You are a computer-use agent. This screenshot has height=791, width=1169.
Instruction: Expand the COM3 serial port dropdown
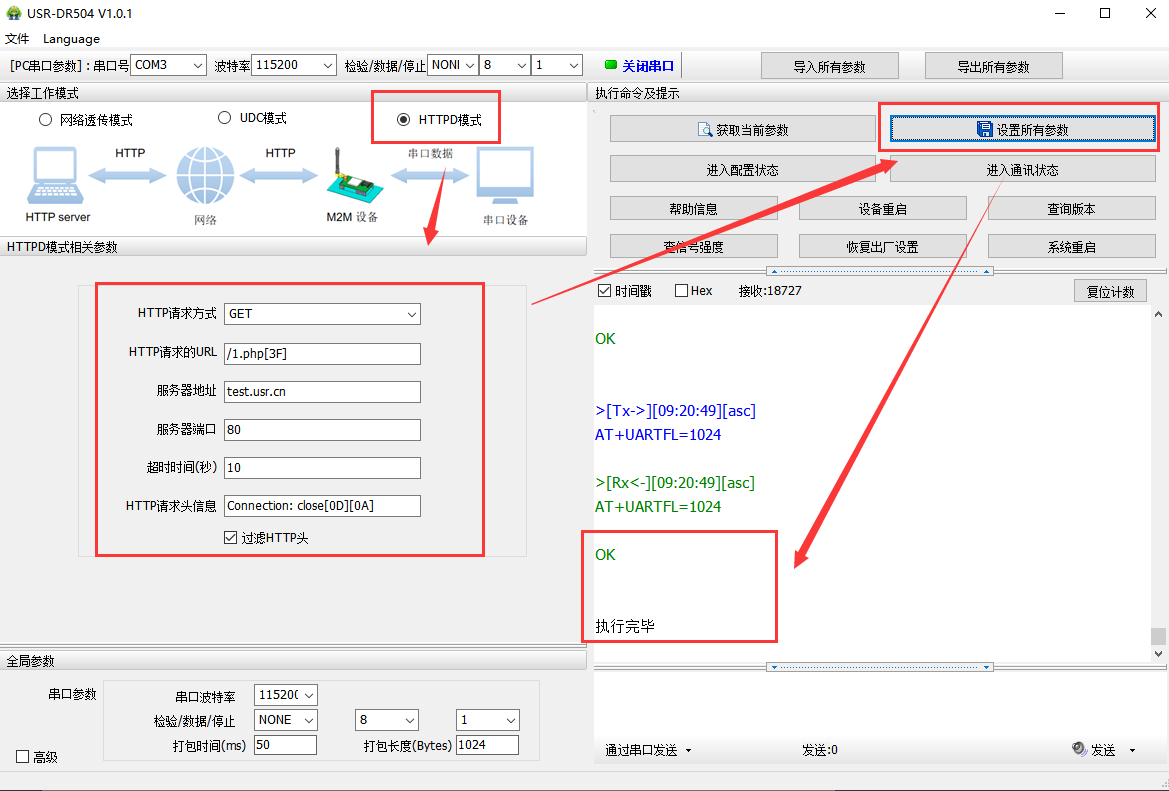(169, 65)
